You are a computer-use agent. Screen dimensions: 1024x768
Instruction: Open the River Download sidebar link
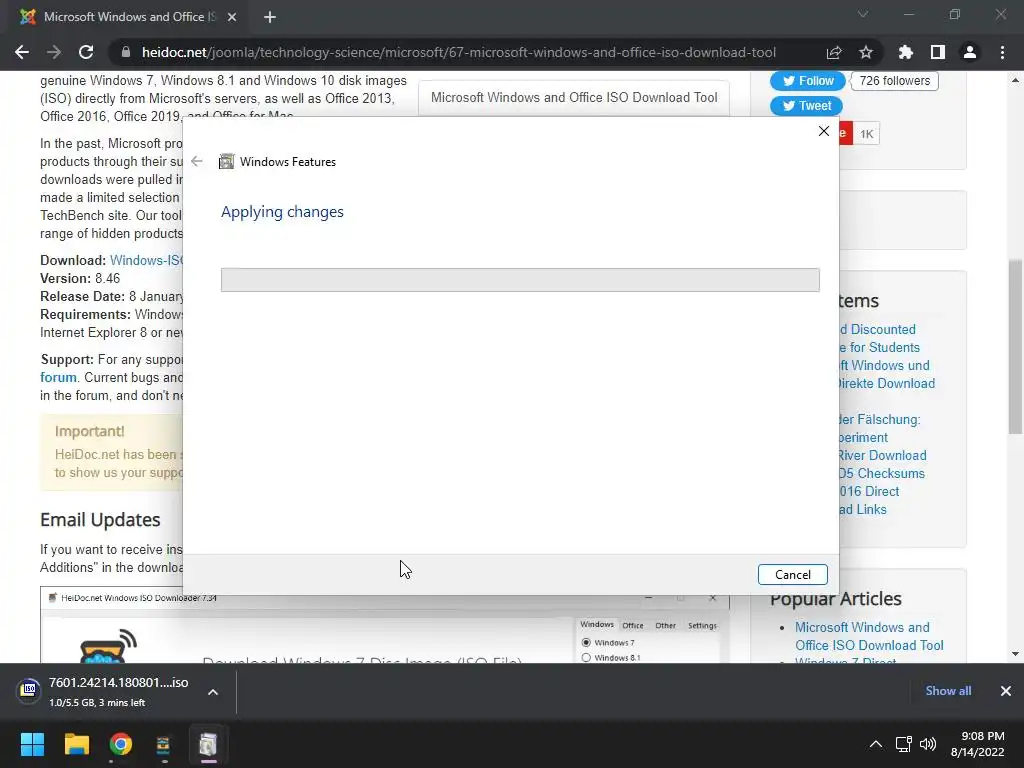click(x=882, y=455)
